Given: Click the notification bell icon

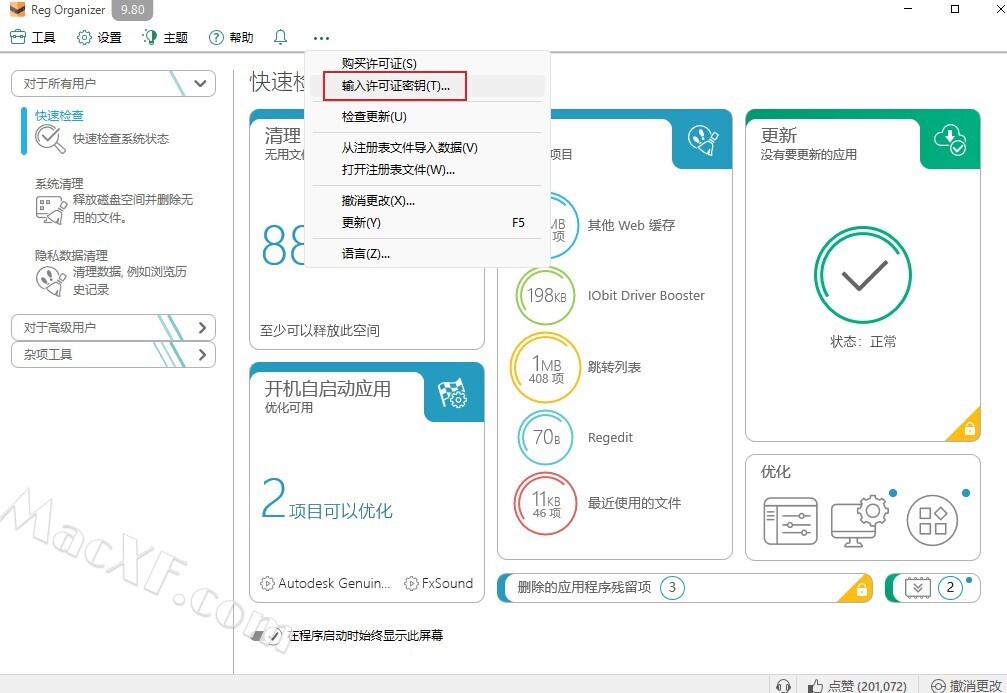Looking at the screenshot, I should [280, 37].
